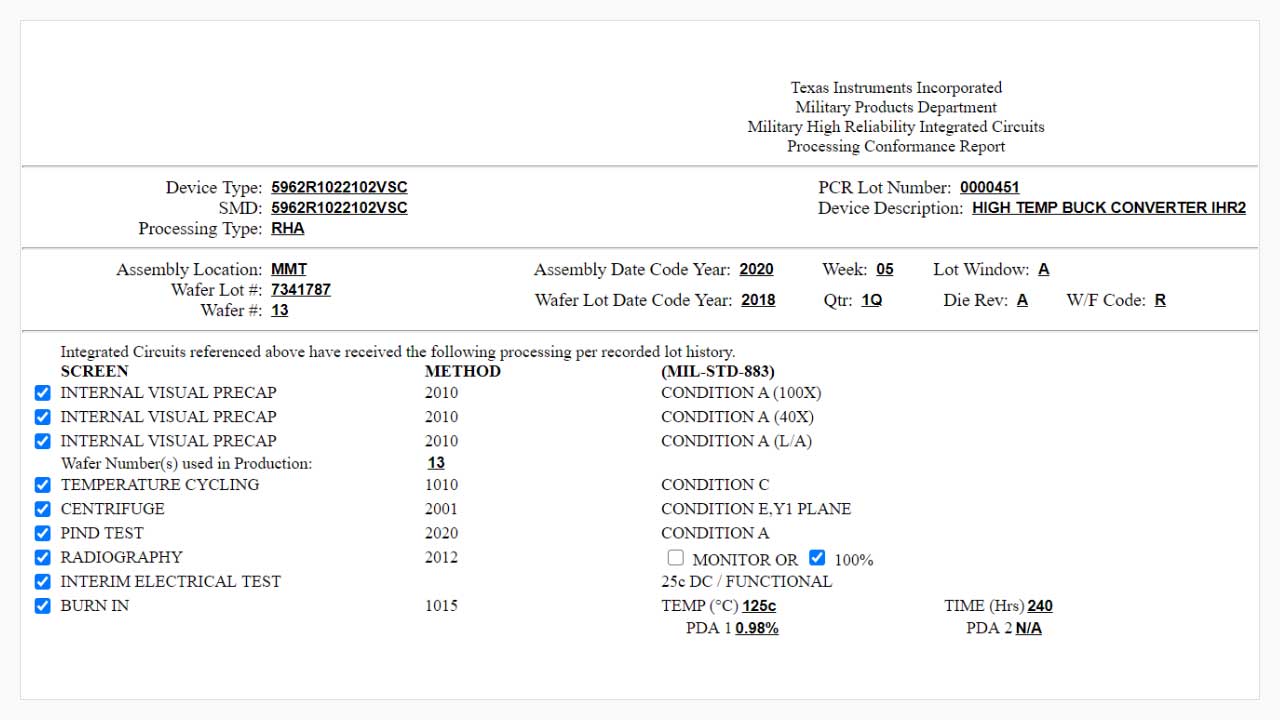Toggle the Centrifuge screen checkbox
Screen dimensions: 1280x720
tap(42, 509)
